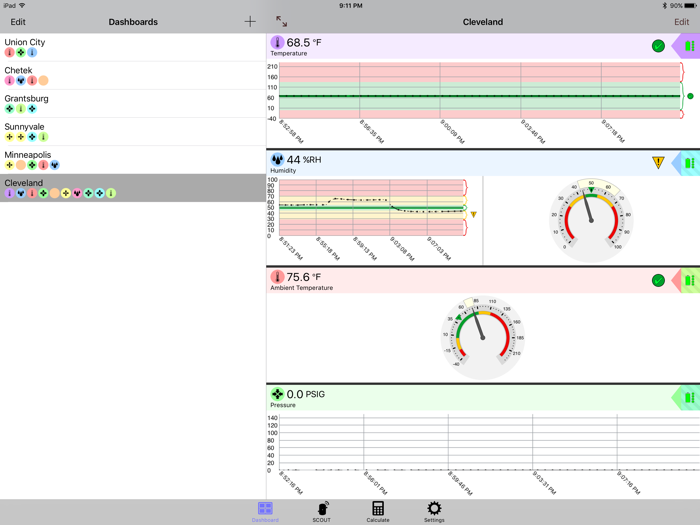Switch to the SCOUT tab
This screenshot has width=700, height=525.
tap(322, 512)
